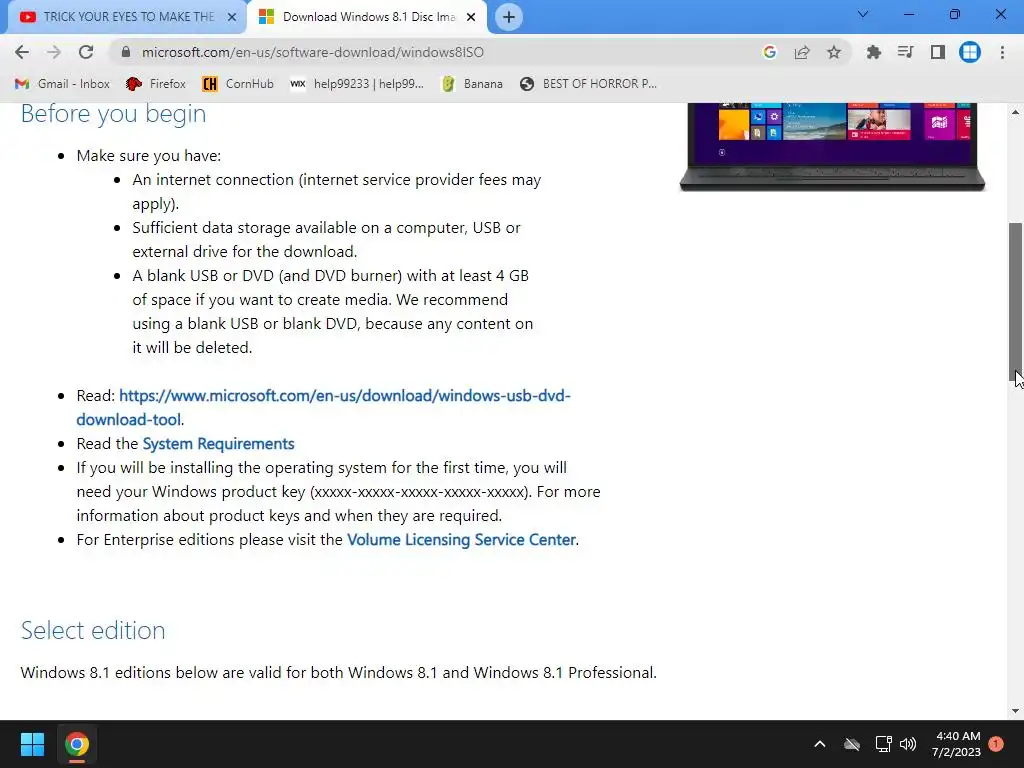Screen dimensions: 1024x768
Task: Open the Windows Start menu
Action: point(32,744)
